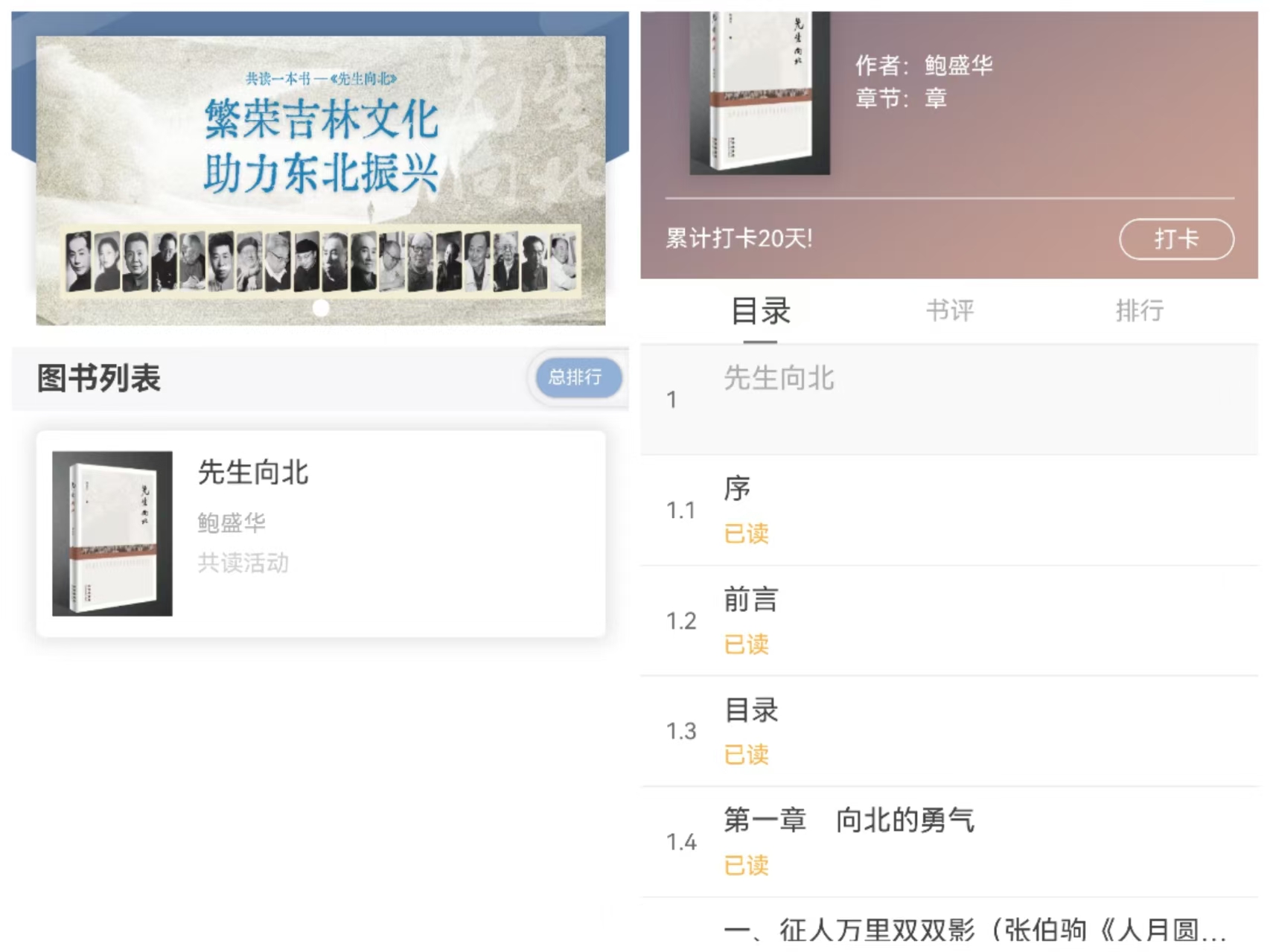Switch to the 排行 tab
1270x952 pixels.
pyautogui.click(x=1139, y=310)
